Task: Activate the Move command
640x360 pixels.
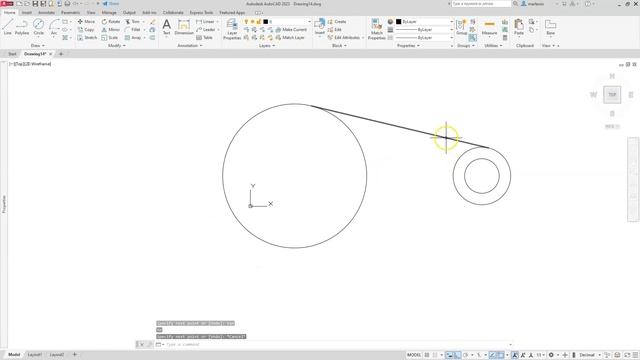Action: [86, 21]
